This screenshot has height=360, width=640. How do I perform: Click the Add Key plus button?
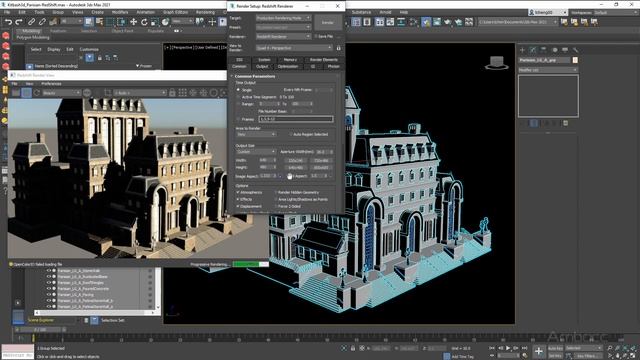(x=539, y=351)
